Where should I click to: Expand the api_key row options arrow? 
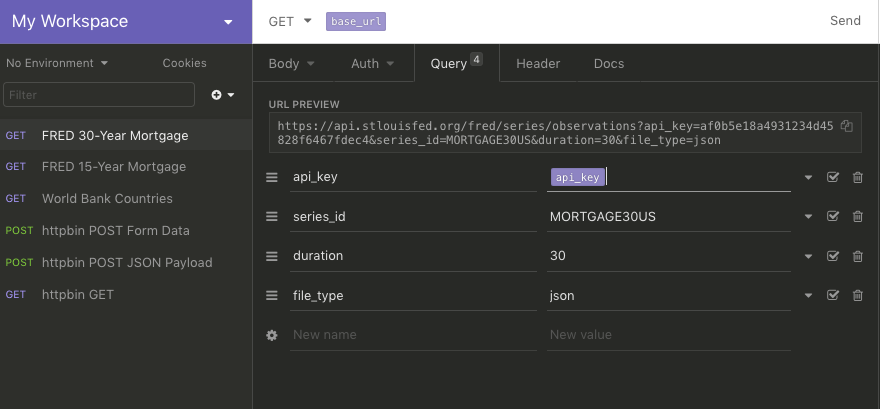pyautogui.click(x=808, y=177)
